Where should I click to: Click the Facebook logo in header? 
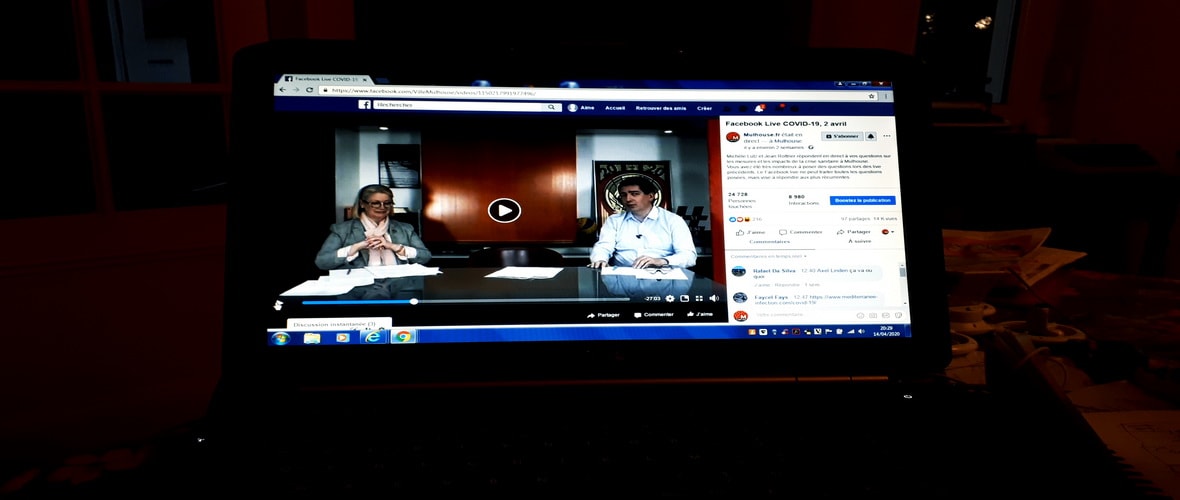364,105
